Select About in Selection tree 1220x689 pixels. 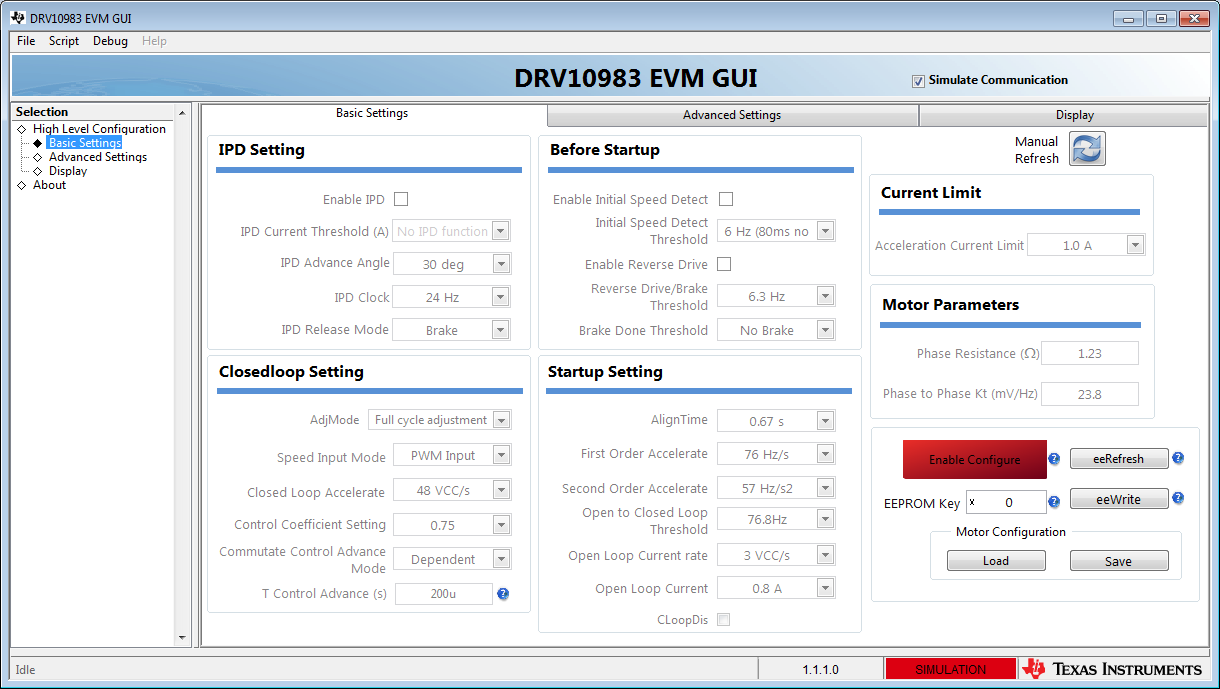click(49, 185)
